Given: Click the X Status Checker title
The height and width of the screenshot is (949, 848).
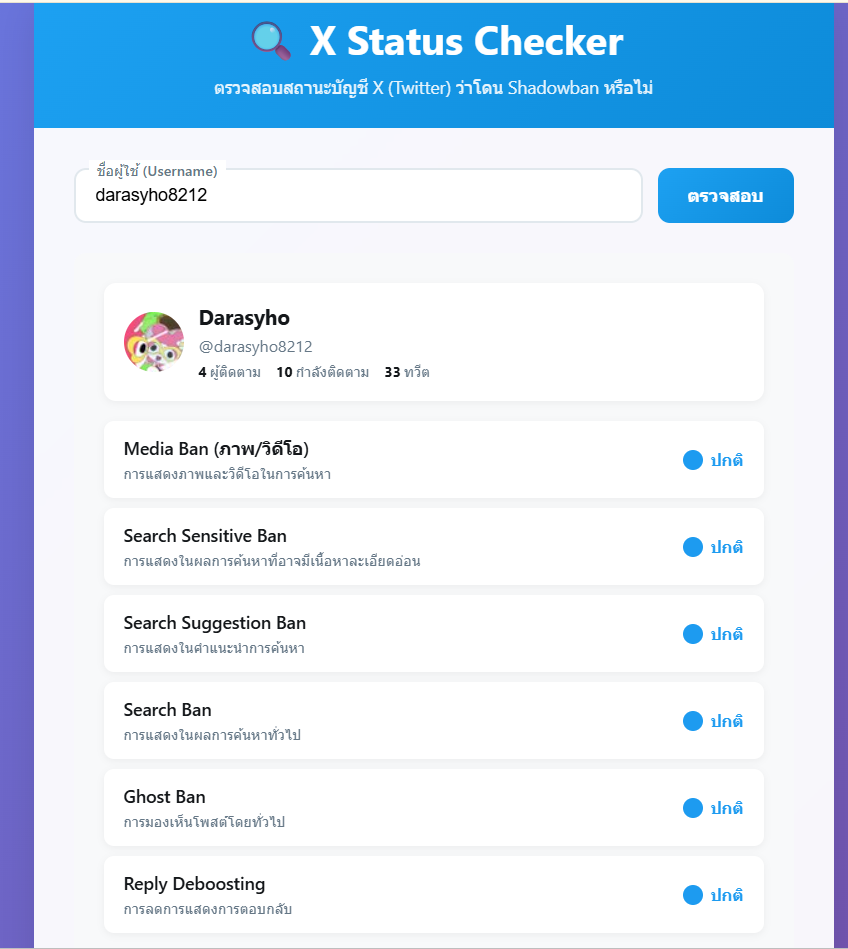Looking at the screenshot, I should (x=466, y=42).
